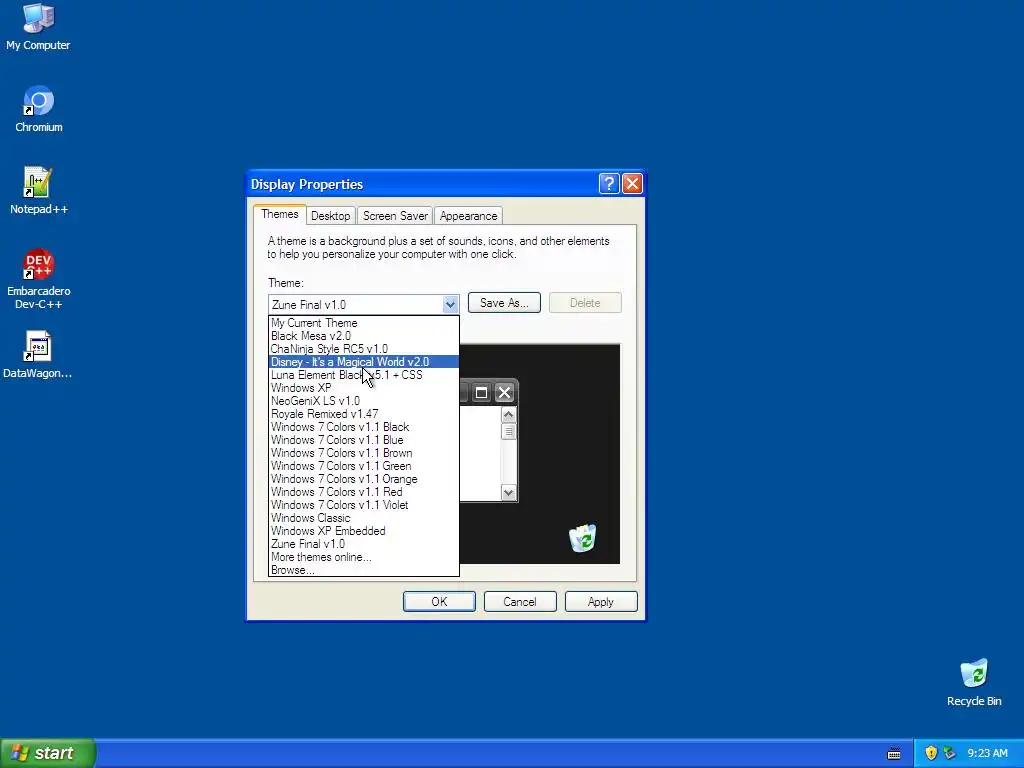This screenshot has width=1024, height=768.
Task: Open the Windows start menu
Action: pyautogui.click(x=48, y=753)
